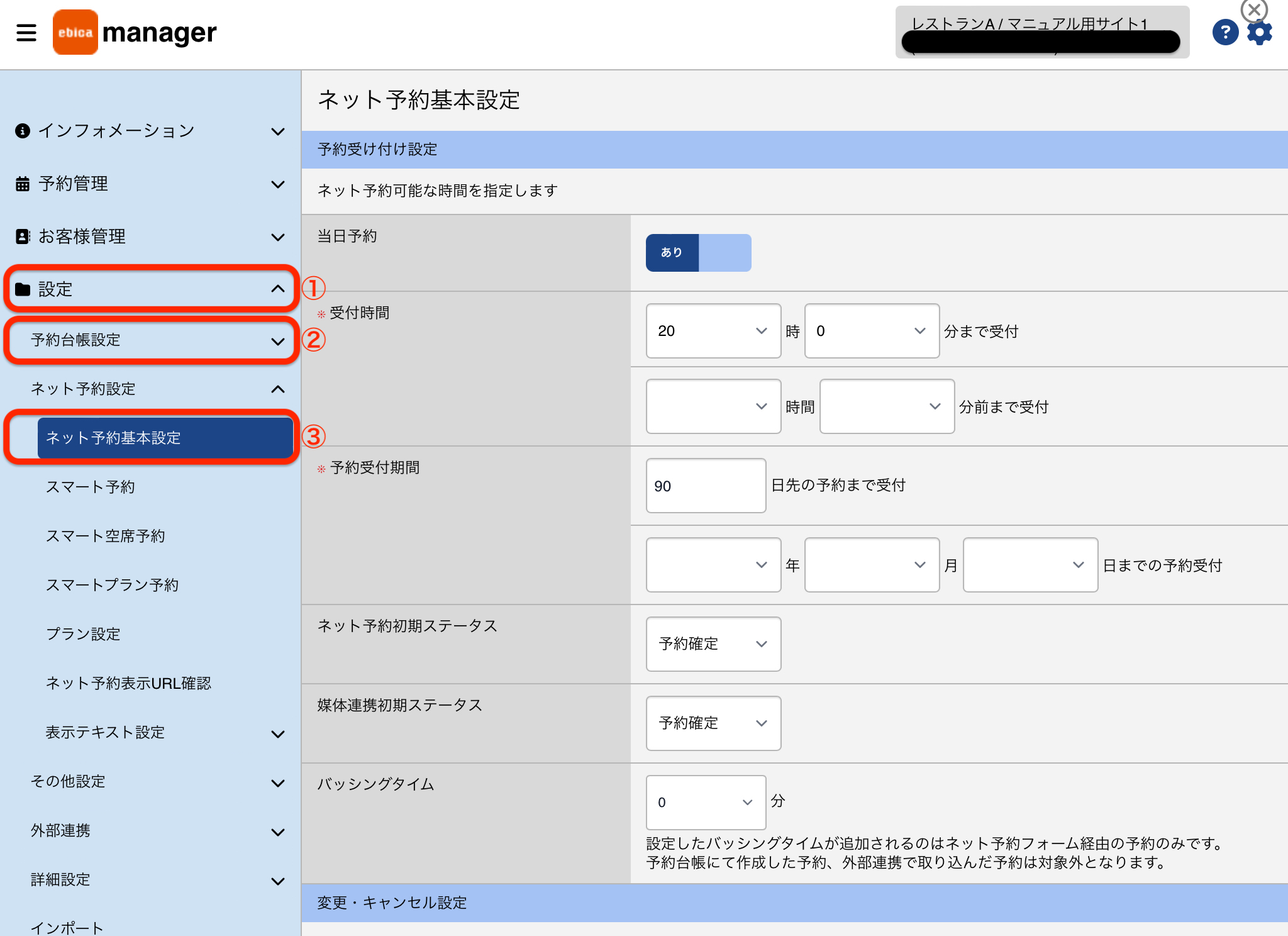Expand the 詳細設定 chevron
This screenshot has height=936, width=1288.
coord(278,881)
